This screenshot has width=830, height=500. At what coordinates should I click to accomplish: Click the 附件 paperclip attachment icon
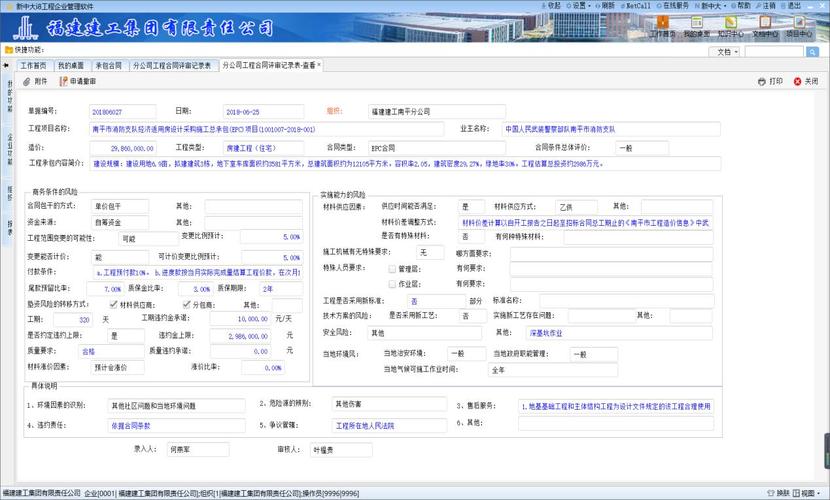(27, 81)
